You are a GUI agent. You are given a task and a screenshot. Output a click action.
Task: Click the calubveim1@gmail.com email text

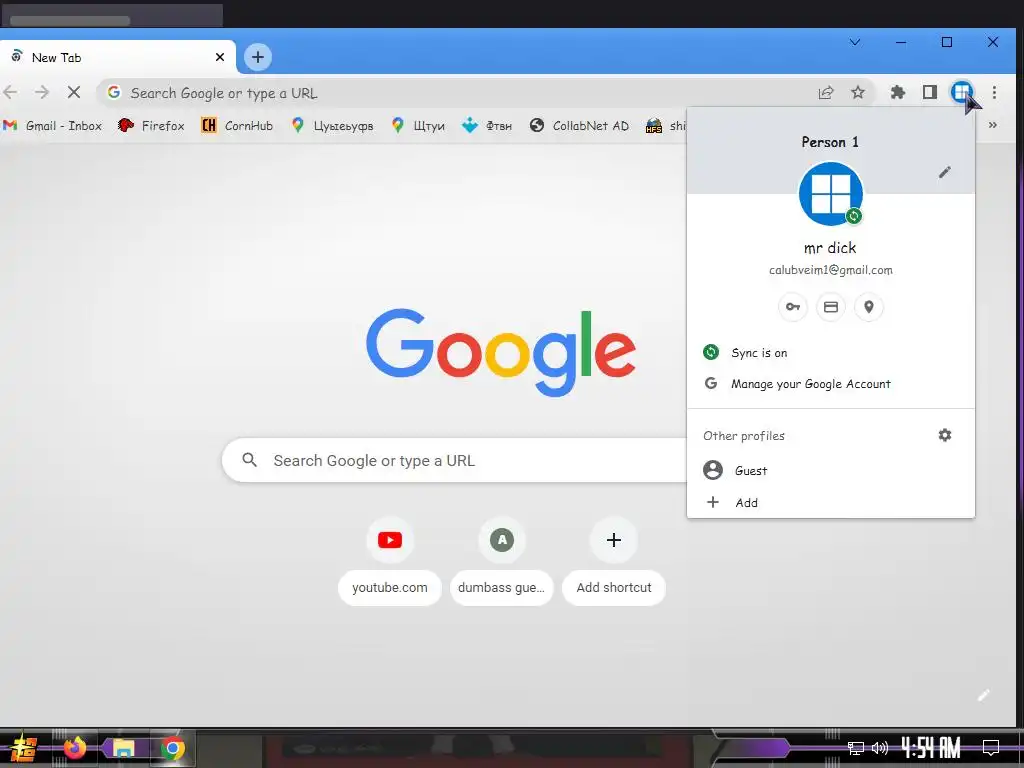pyautogui.click(x=831, y=270)
